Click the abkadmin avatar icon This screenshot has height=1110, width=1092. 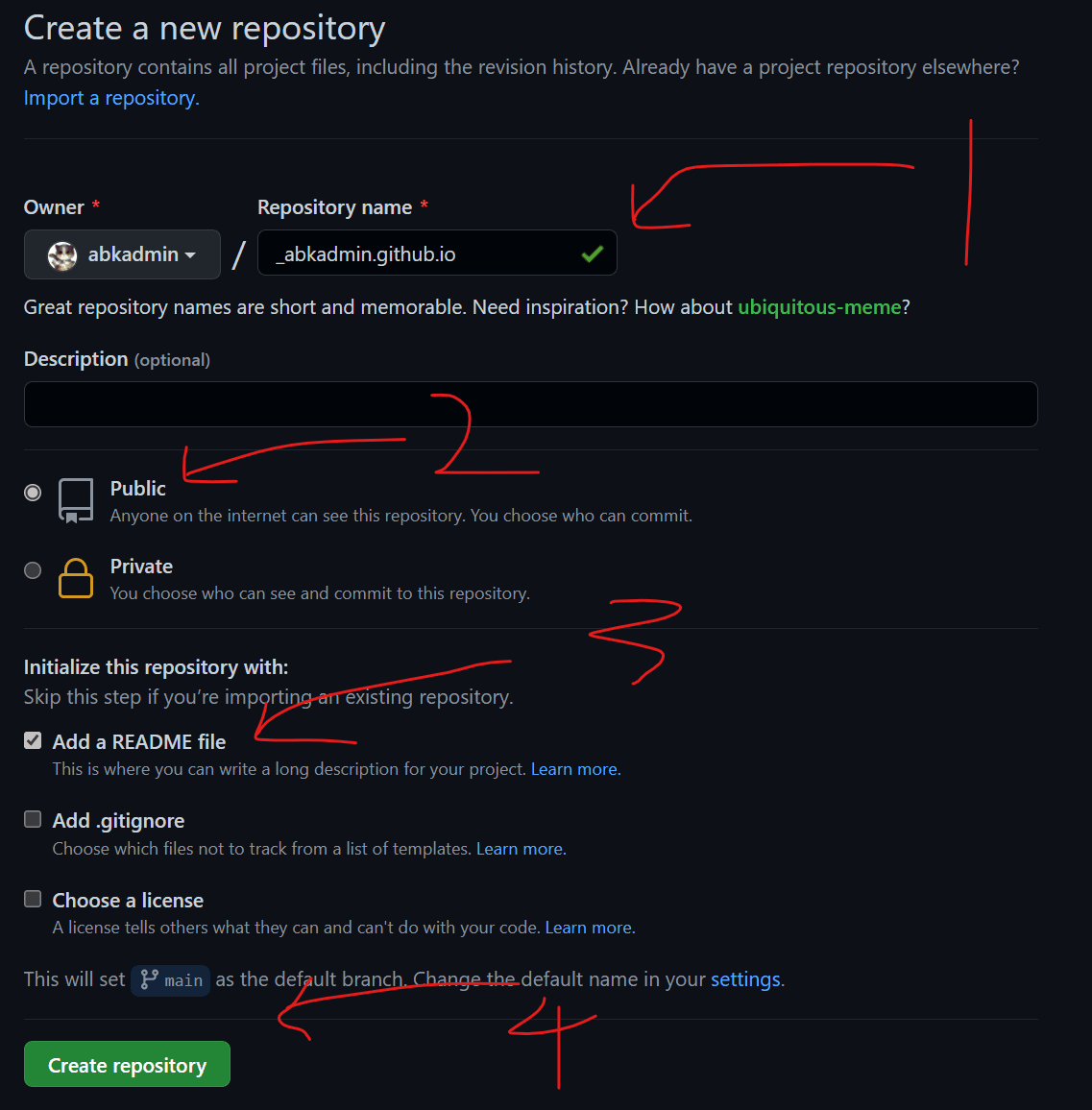point(62,254)
